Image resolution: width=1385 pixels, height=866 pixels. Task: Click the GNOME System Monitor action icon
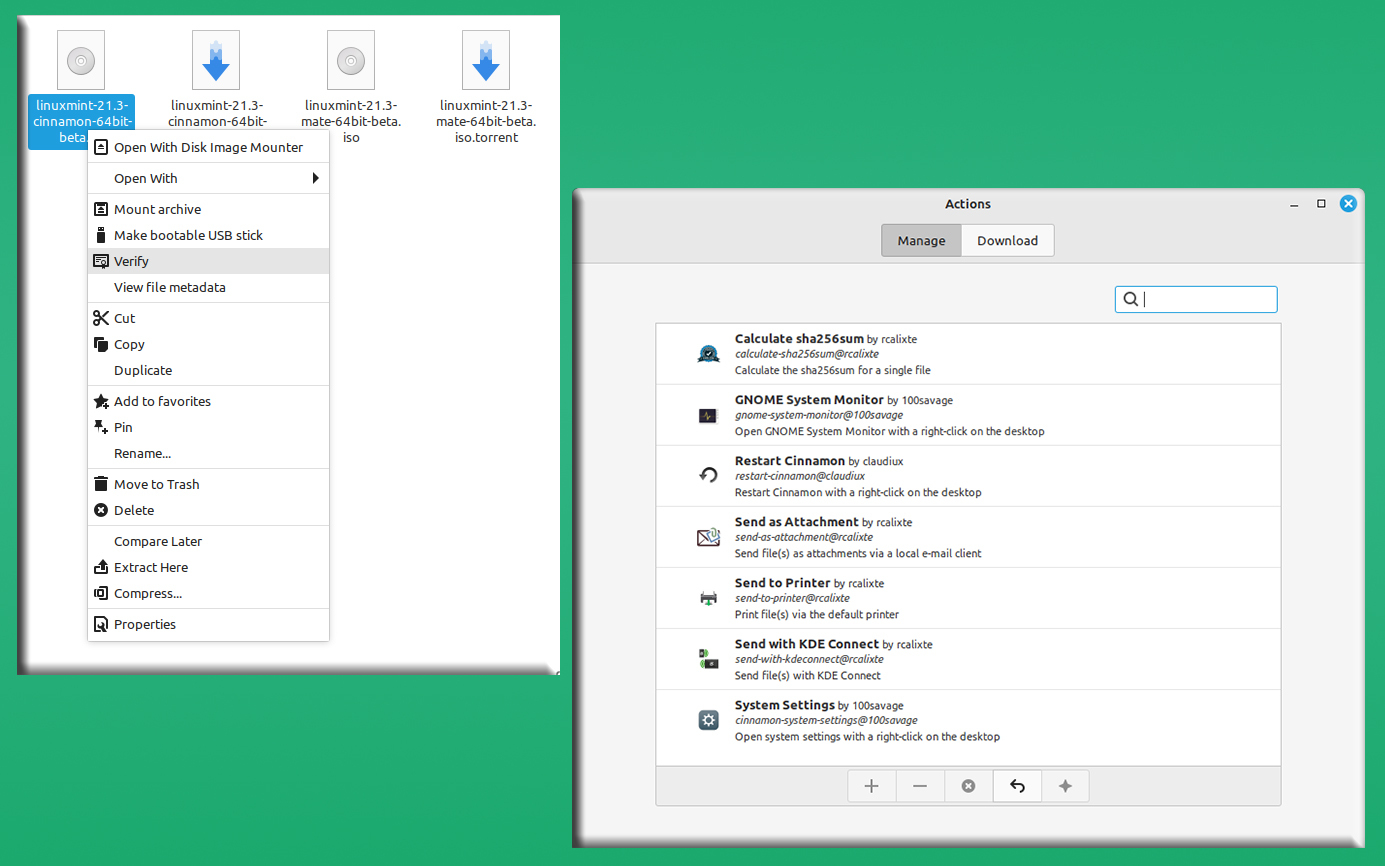(708, 415)
